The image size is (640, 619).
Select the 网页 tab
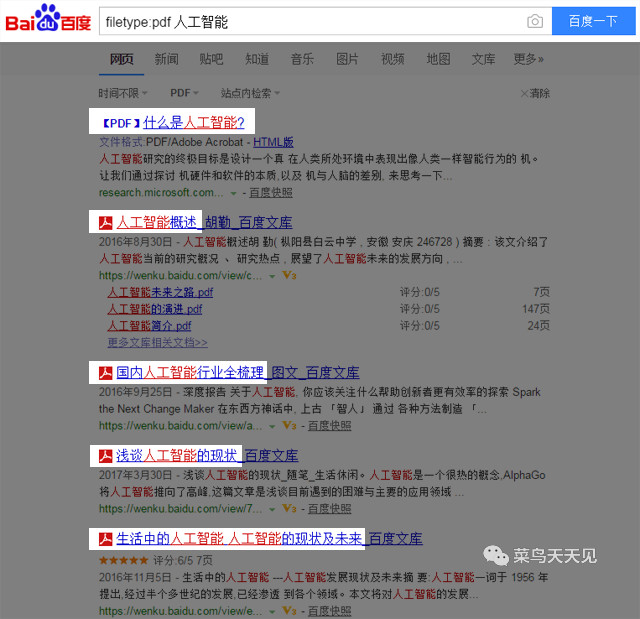tap(121, 59)
